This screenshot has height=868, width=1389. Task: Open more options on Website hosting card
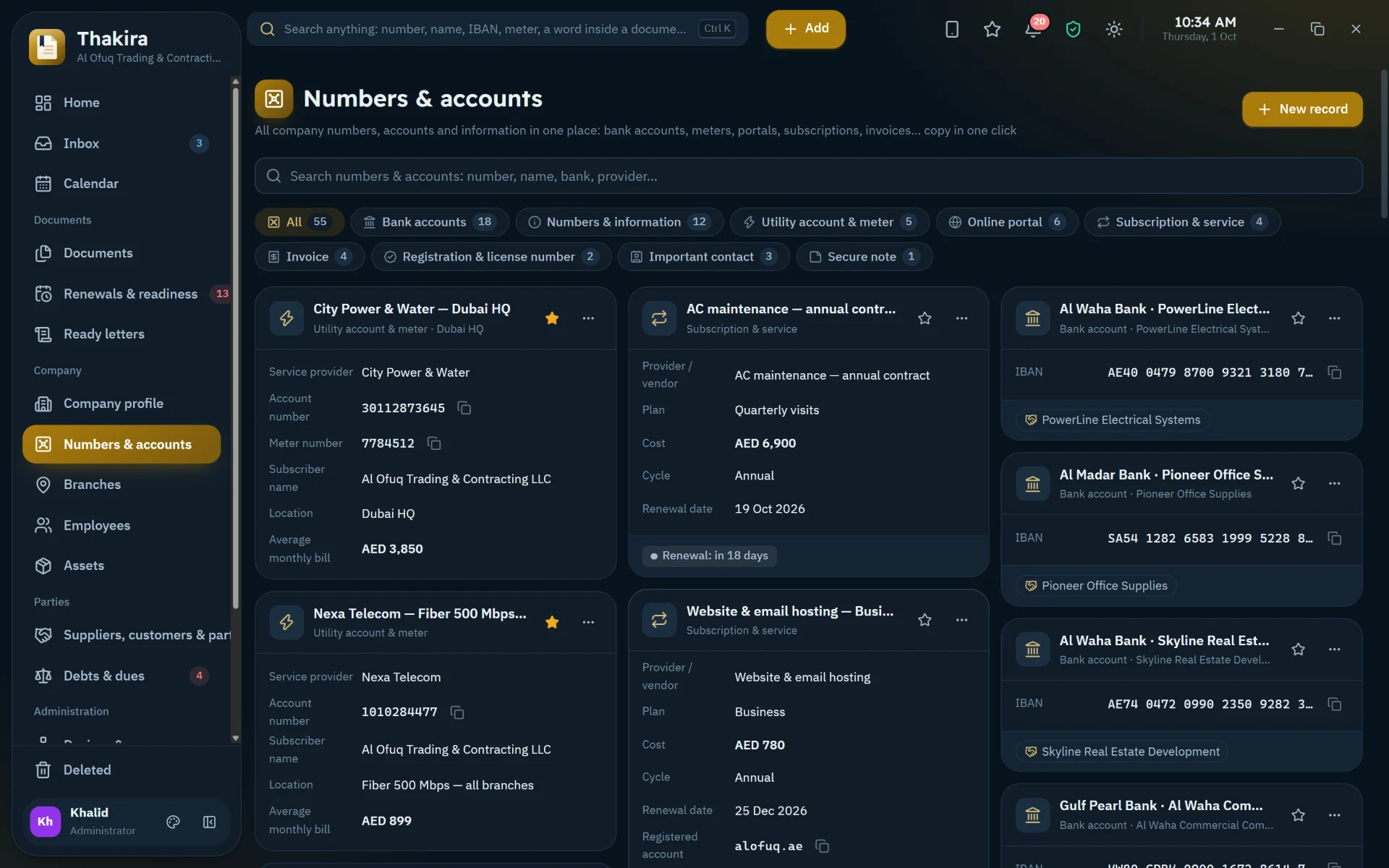tap(962, 620)
